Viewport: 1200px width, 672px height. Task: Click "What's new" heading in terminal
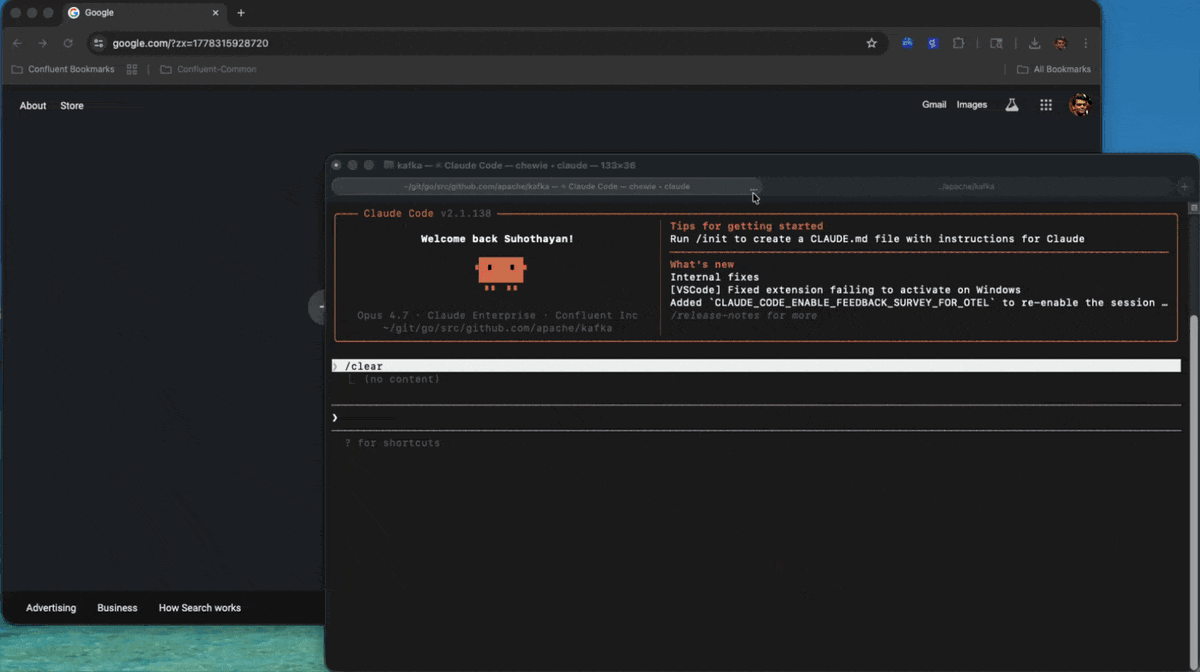702,264
